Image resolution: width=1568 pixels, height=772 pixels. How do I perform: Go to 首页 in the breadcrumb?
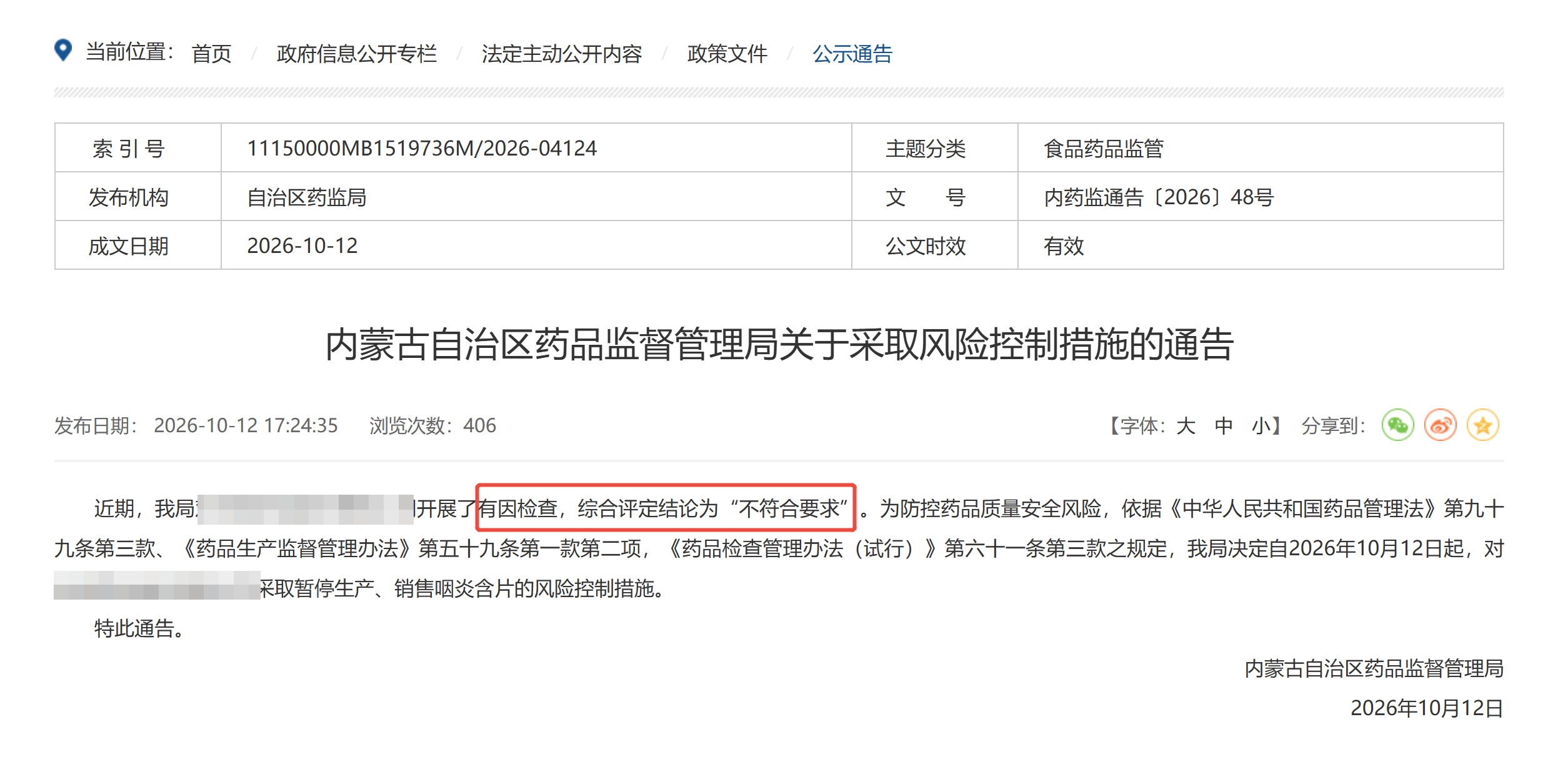click(x=211, y=54)
